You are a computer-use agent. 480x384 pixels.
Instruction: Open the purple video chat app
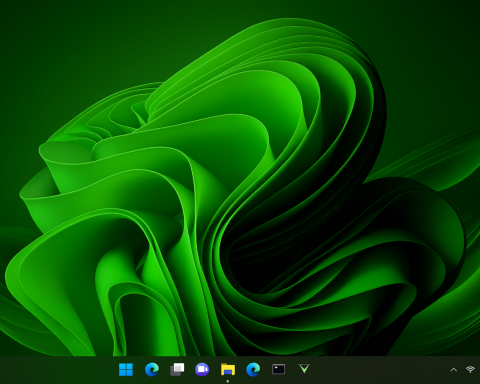tap(202, 369)
